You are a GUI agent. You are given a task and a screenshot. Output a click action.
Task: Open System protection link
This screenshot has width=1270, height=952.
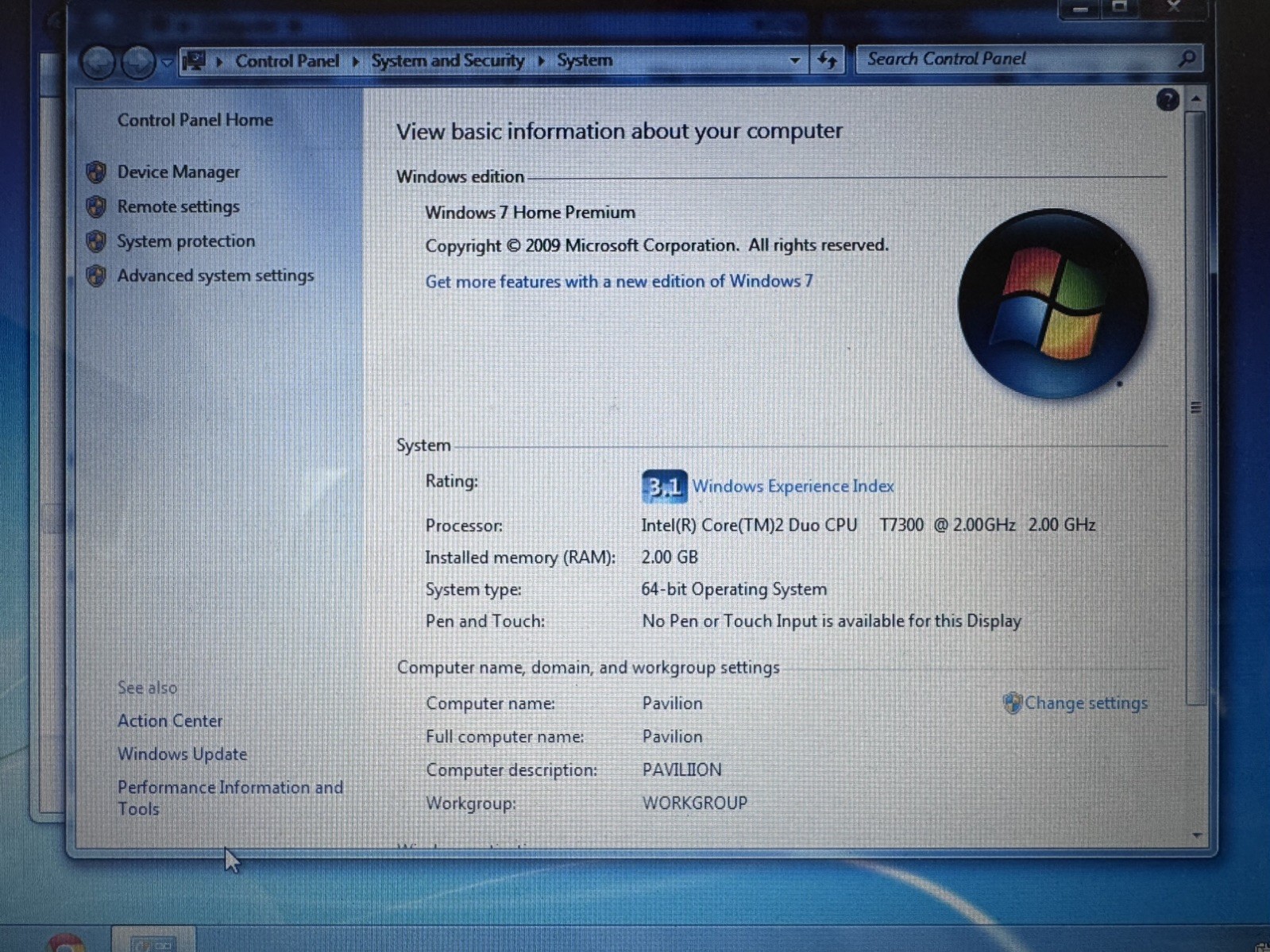186,241
